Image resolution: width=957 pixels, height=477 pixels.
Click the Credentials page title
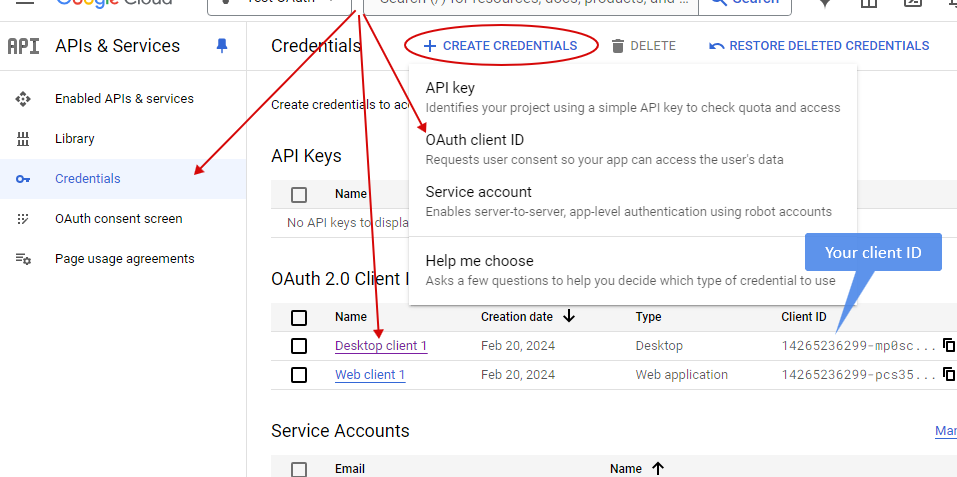click(x=316, y=46)
